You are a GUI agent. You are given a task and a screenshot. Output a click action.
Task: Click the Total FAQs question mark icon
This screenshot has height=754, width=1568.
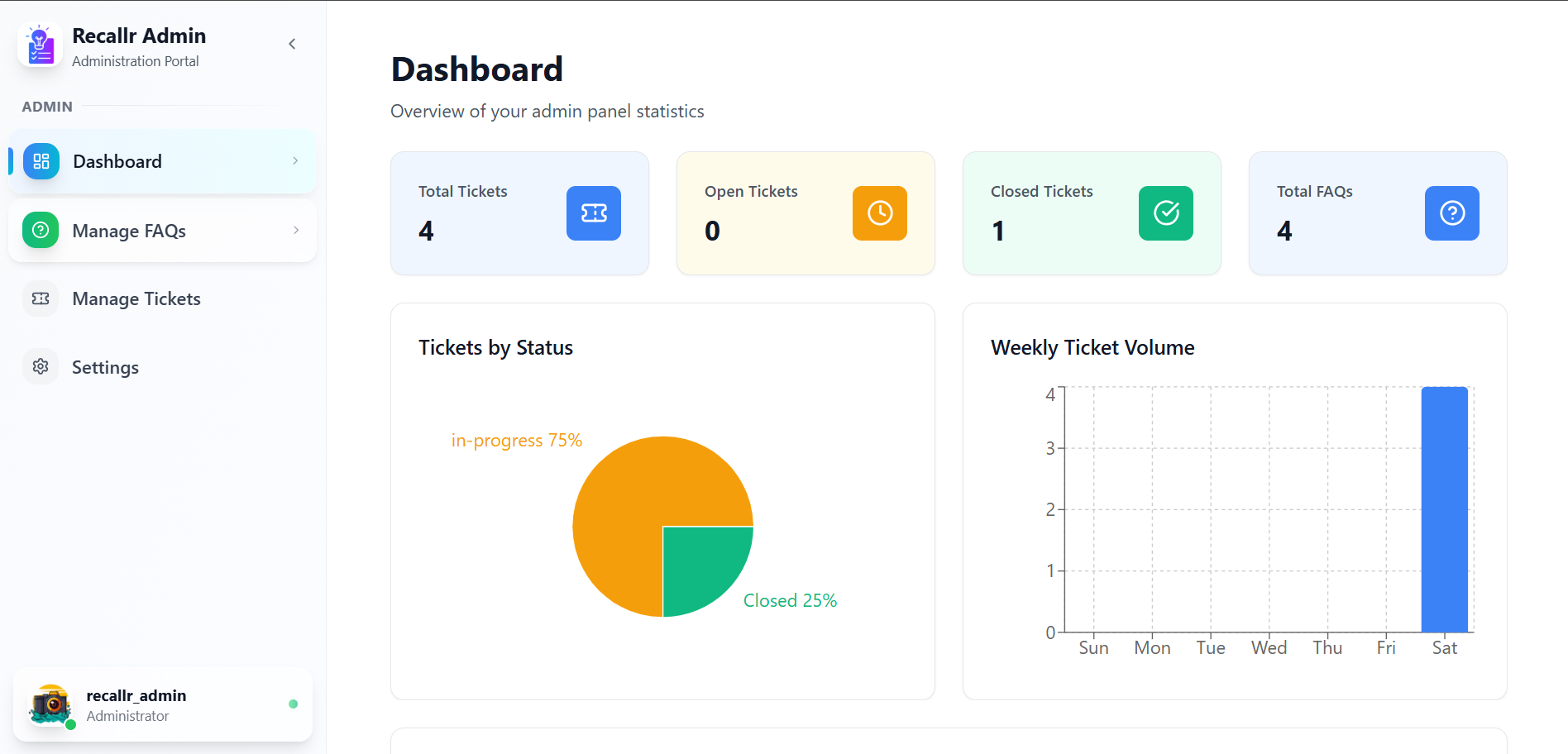pyautogui.click(x=1451, y=213)
